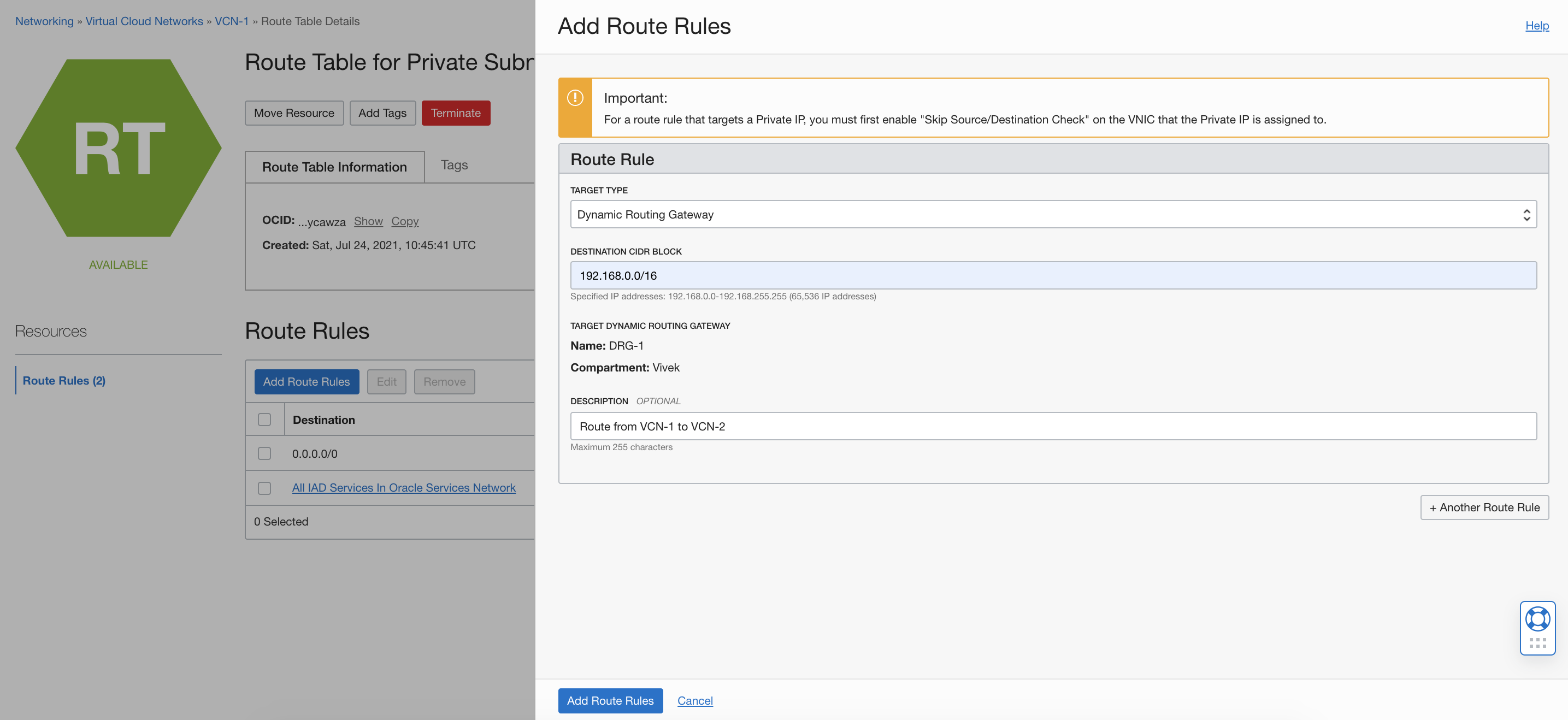Cancel the Add Route Rules dialog
Image resolution: width=1568 pixels, height=720 pixels.
point(694,700)
